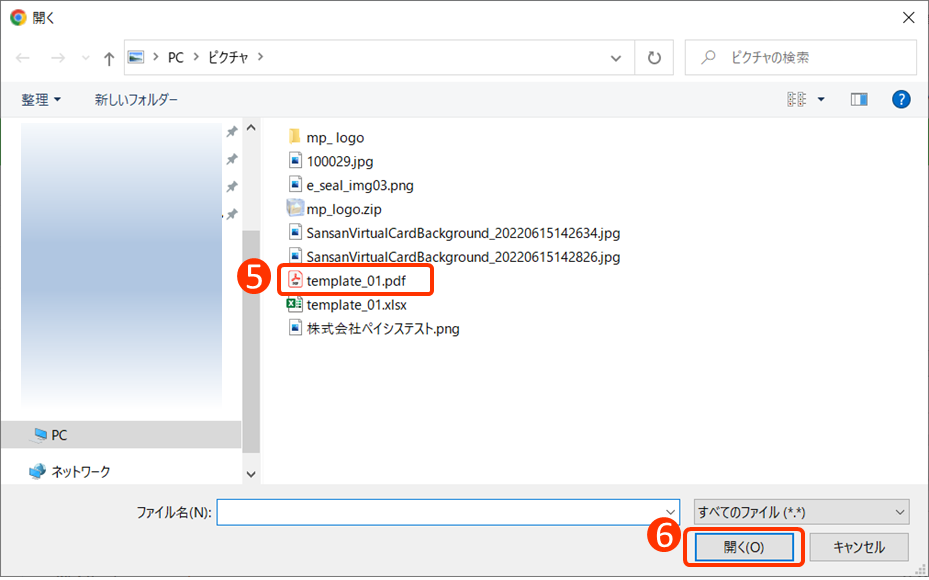Select the mp_logo.zip archive

click(x=343, y=209)
